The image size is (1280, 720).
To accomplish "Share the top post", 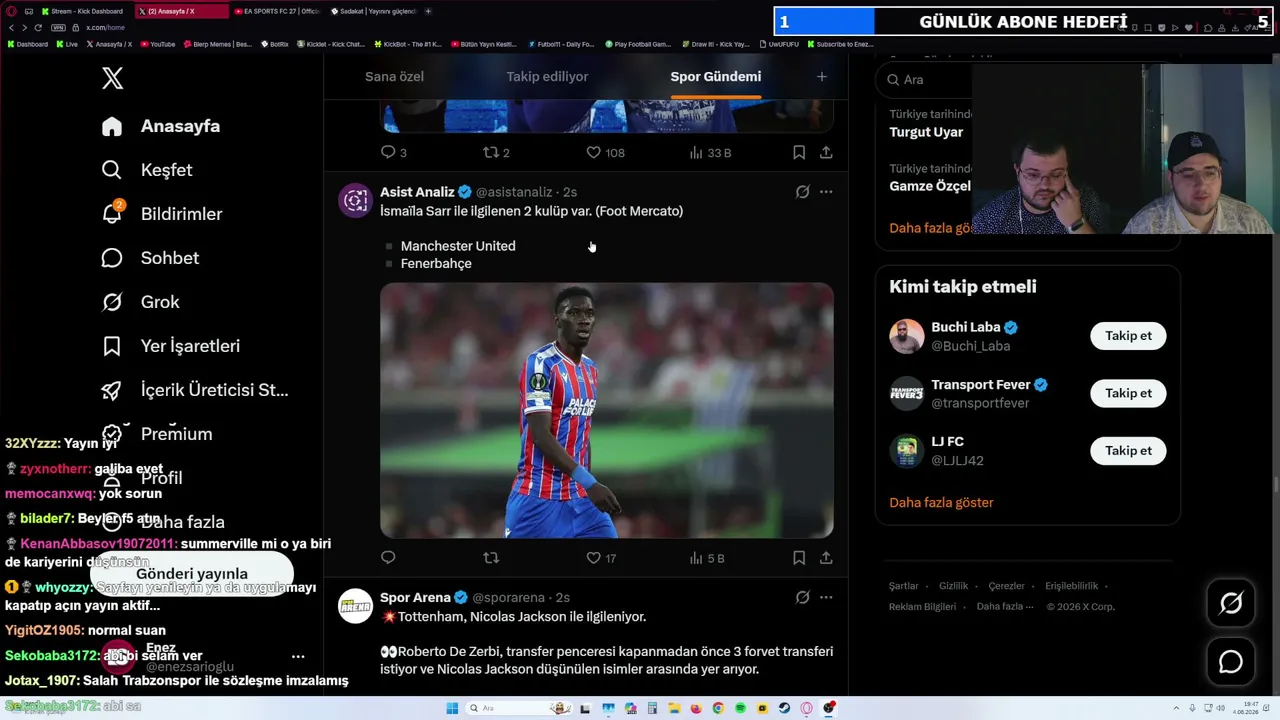I will tap(826, 153).
